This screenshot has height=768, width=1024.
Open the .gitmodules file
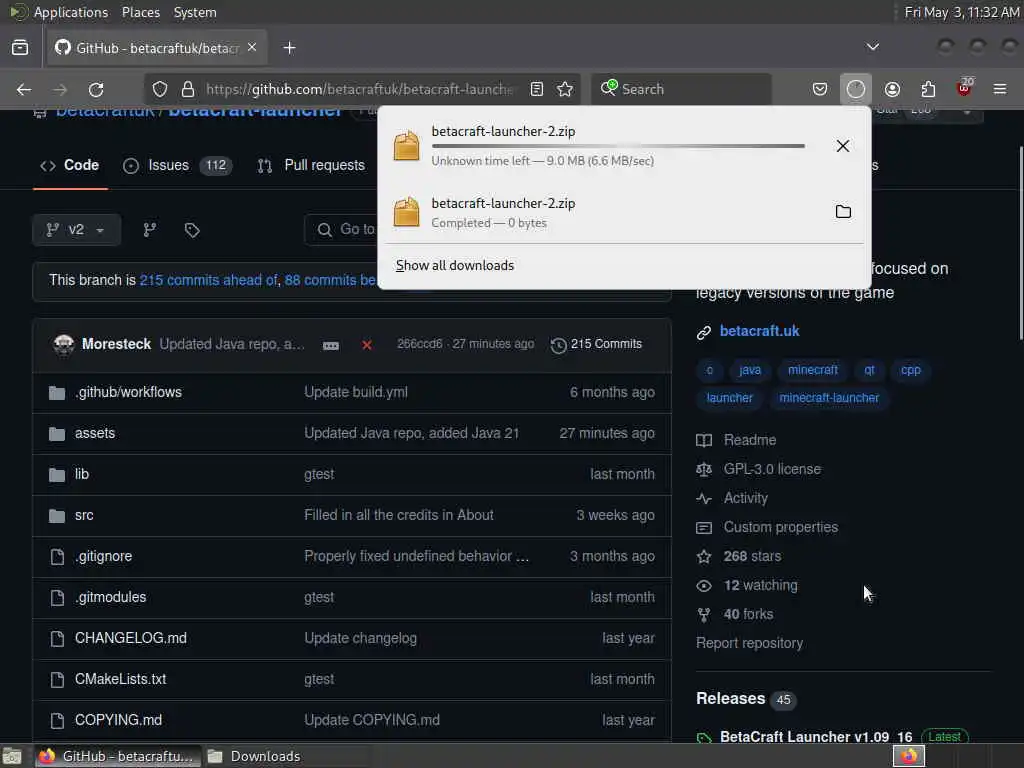[110, 597]
